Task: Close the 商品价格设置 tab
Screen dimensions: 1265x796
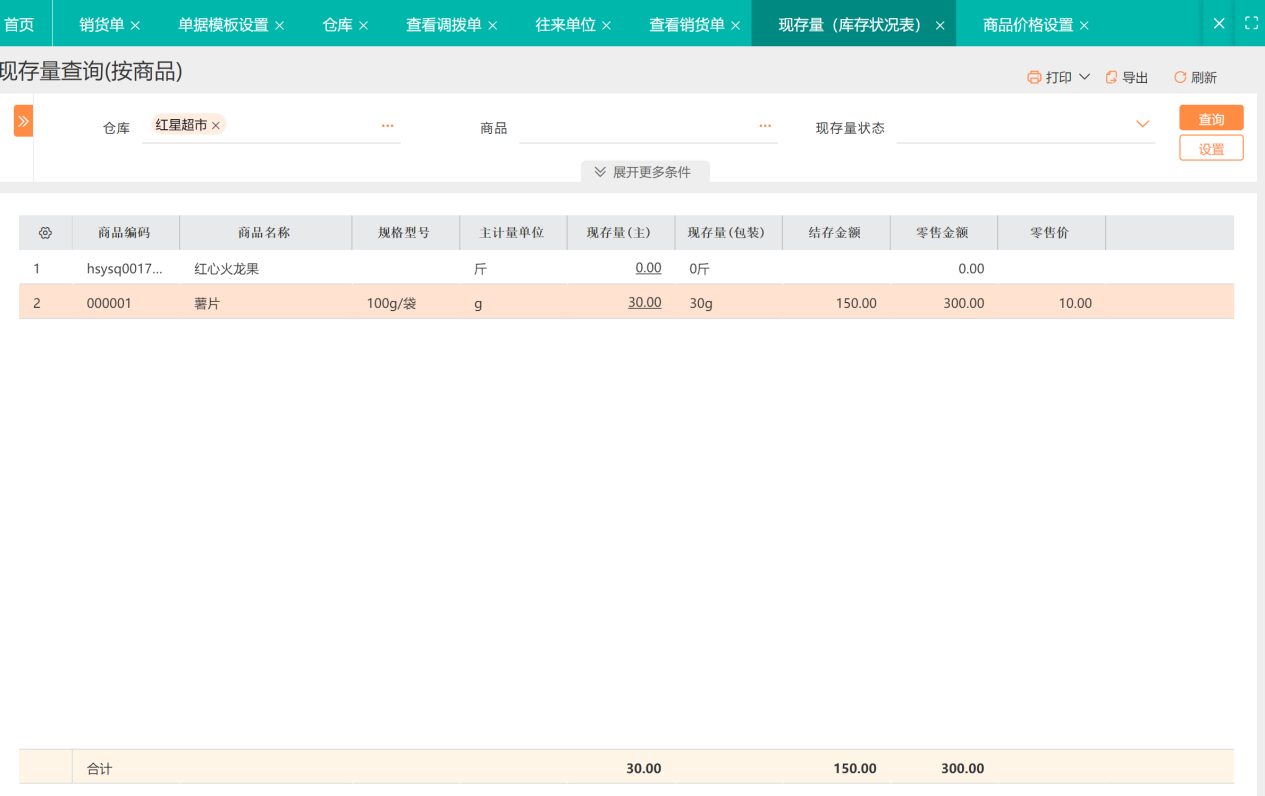Action: pos(1084,25)
